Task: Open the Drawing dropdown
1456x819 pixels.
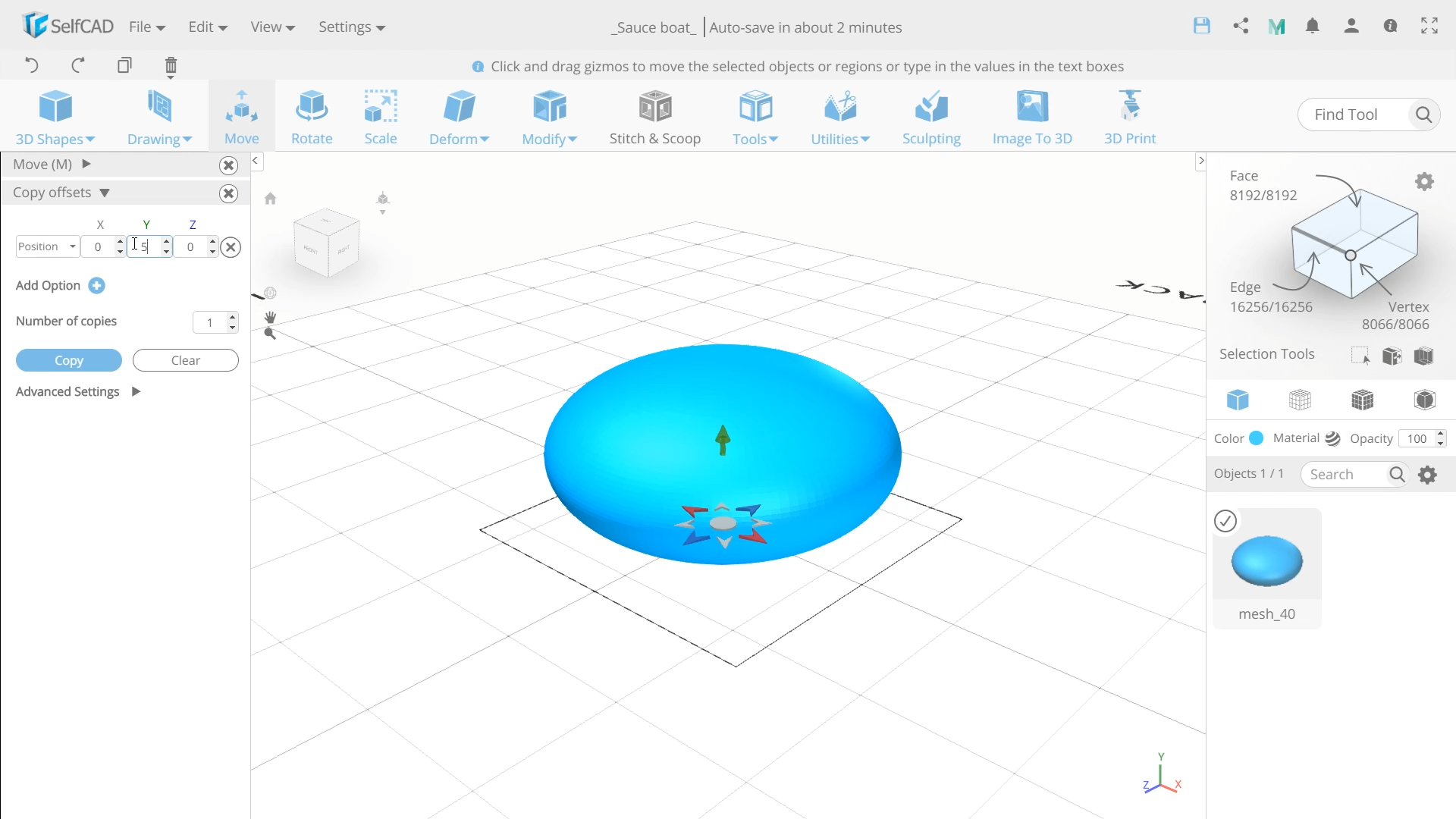Action: 159,118
